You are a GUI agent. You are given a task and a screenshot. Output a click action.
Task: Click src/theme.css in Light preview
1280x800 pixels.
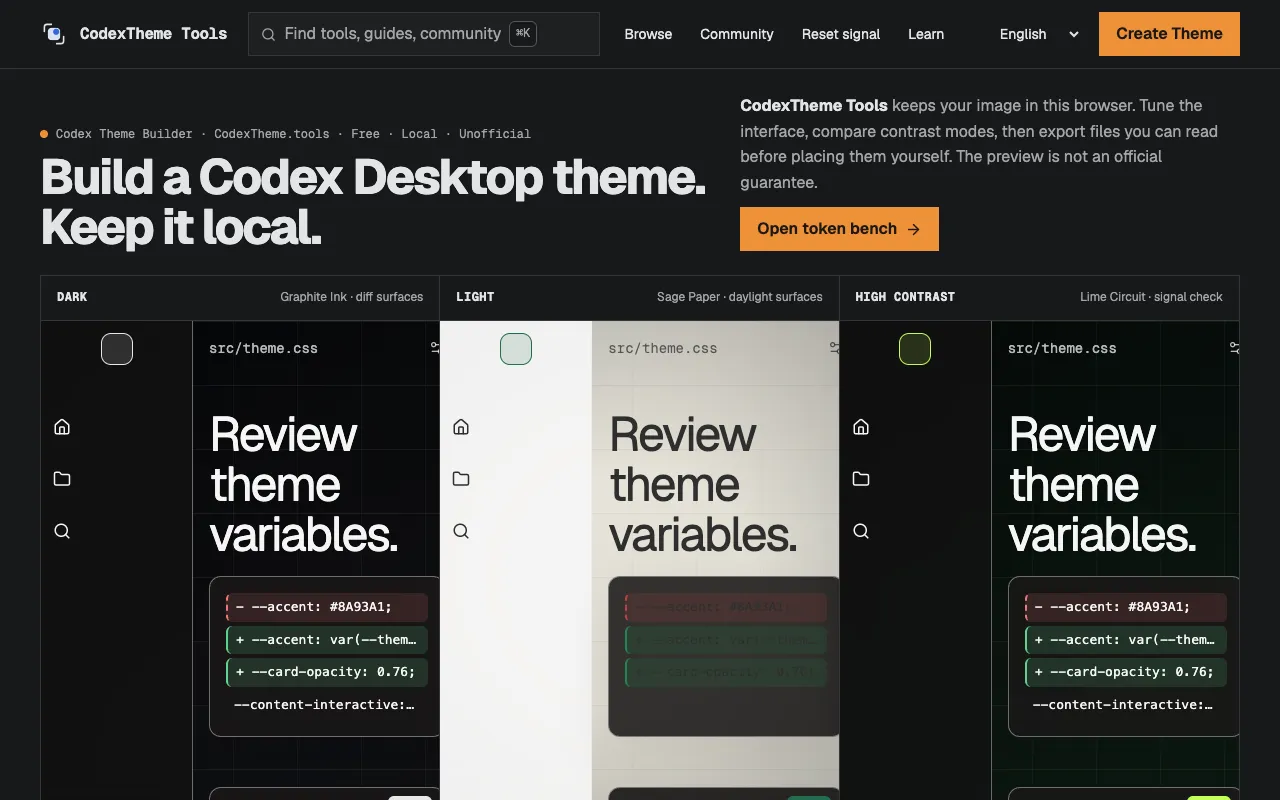tap(662, 348)
